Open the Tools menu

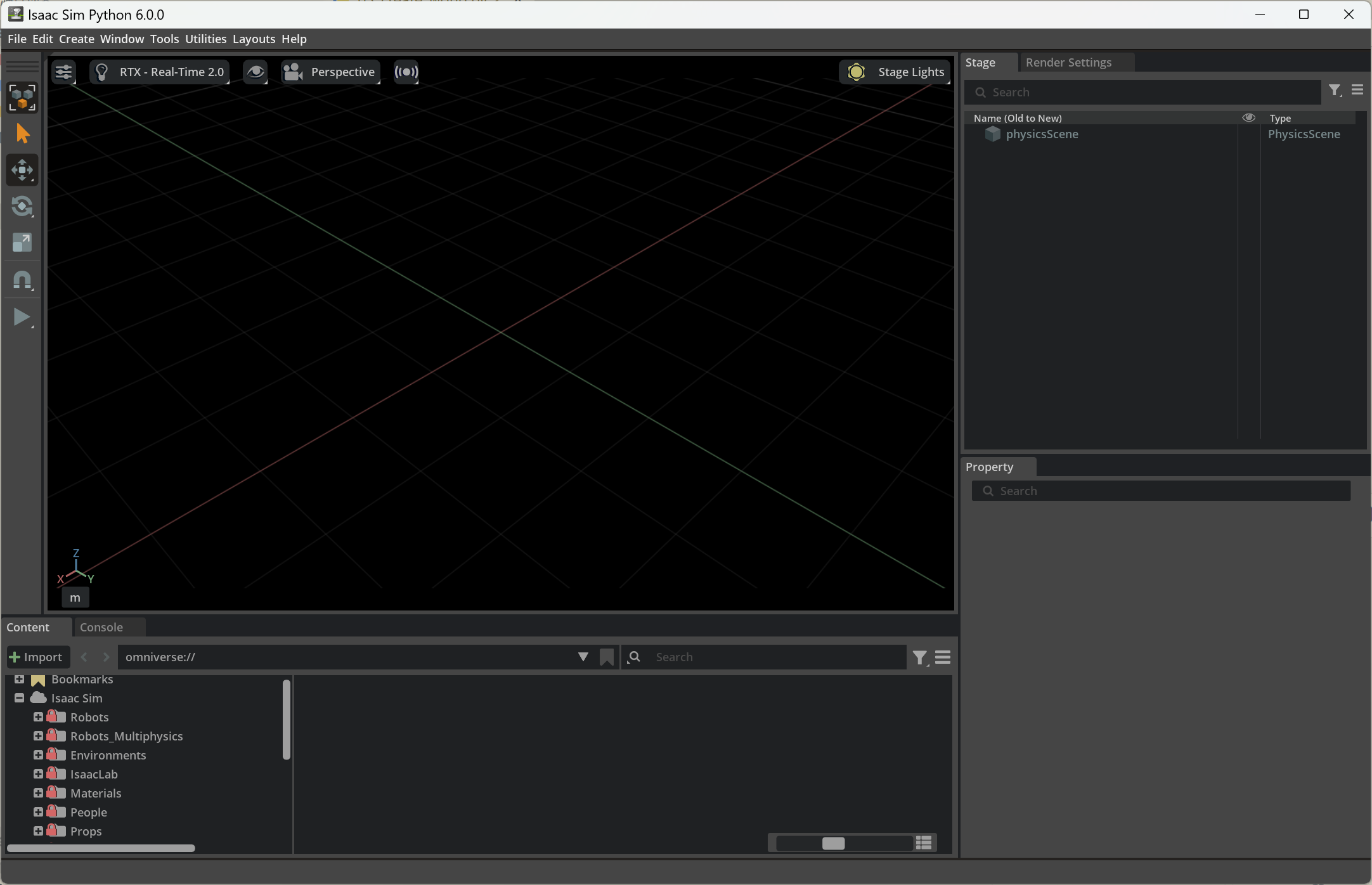coord(164,39)
